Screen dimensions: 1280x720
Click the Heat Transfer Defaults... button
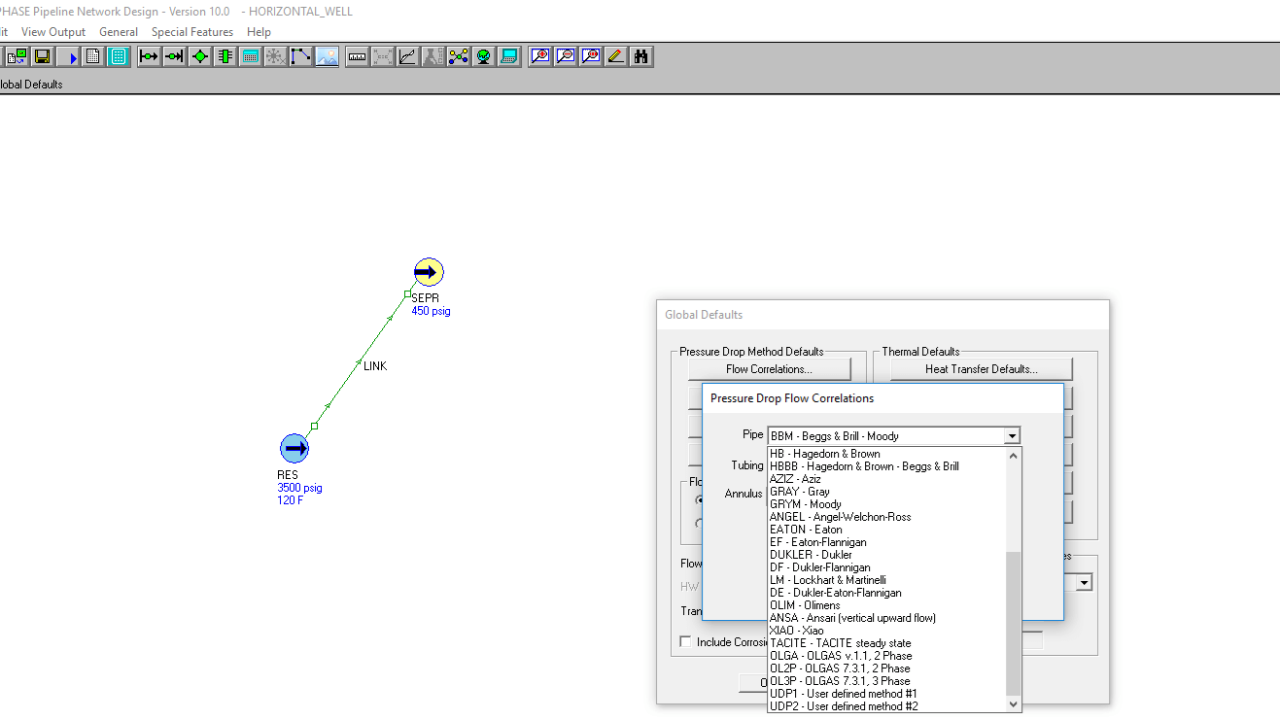pyautogui.click(x=980, y=369)
